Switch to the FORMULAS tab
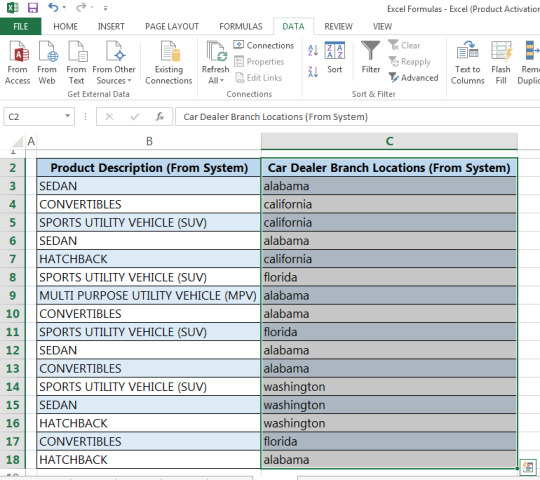540x480 pixels. click(x=241, y=27)
